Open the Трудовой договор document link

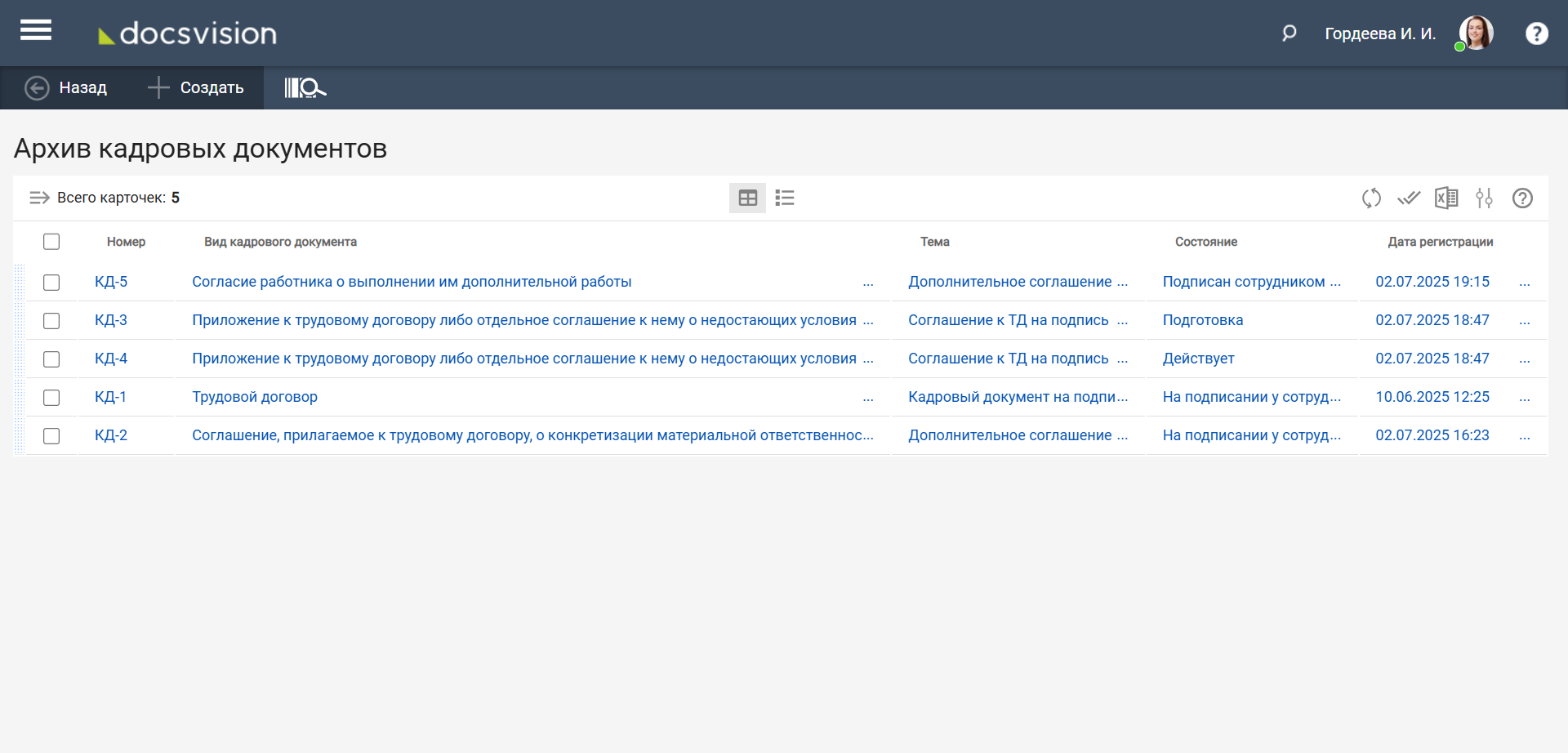pyautogui.click(x=255, y=397)
